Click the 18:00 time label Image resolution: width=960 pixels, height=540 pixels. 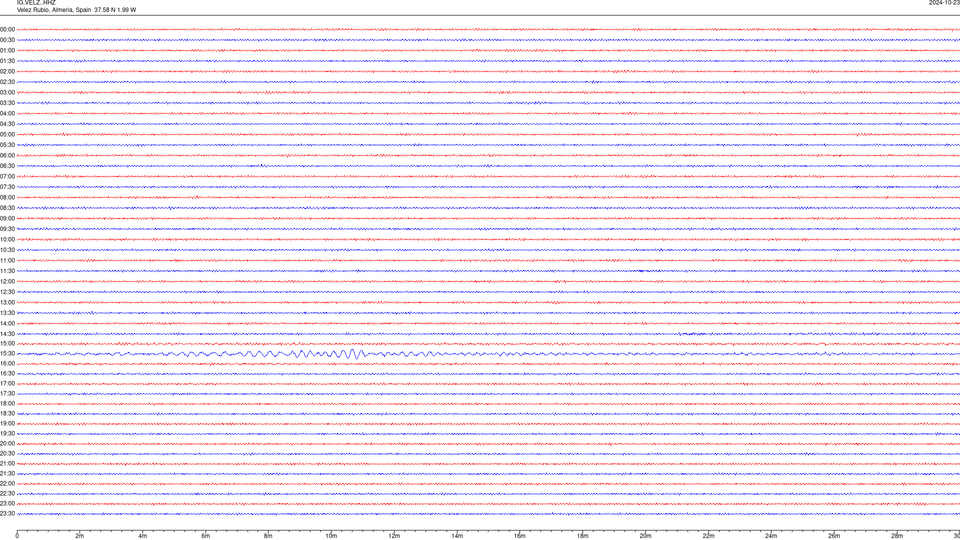[7, 403]
